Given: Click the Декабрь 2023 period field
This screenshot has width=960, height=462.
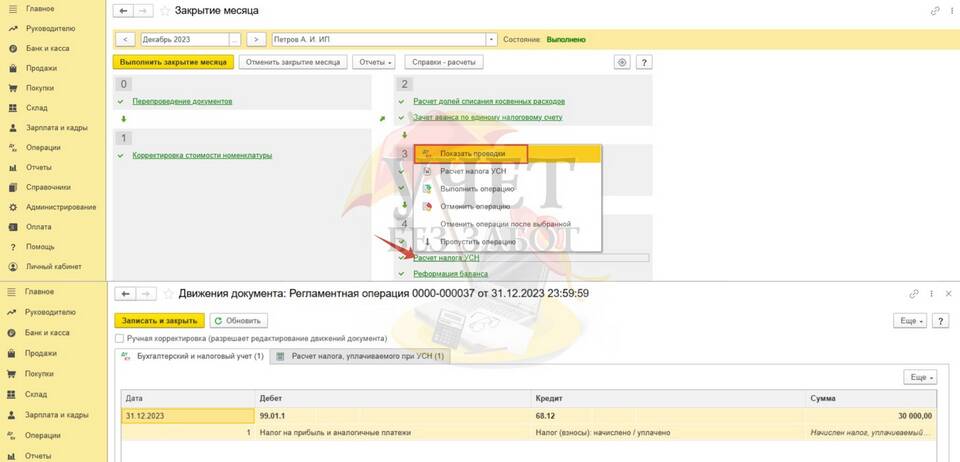Looking at the screenshot, I should point(185,39).
